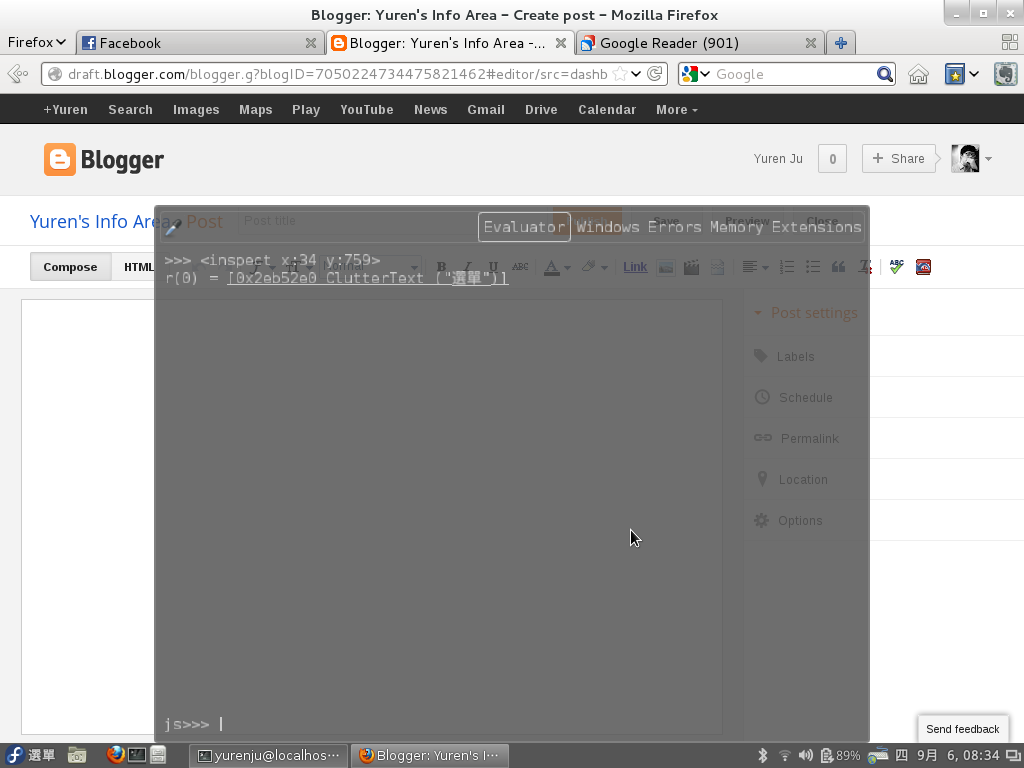The height and width of the screenshot is (768, 1024).
Task: Open Calendar in the Google bar
Action: pyautogui.click(x=607, y=110)
